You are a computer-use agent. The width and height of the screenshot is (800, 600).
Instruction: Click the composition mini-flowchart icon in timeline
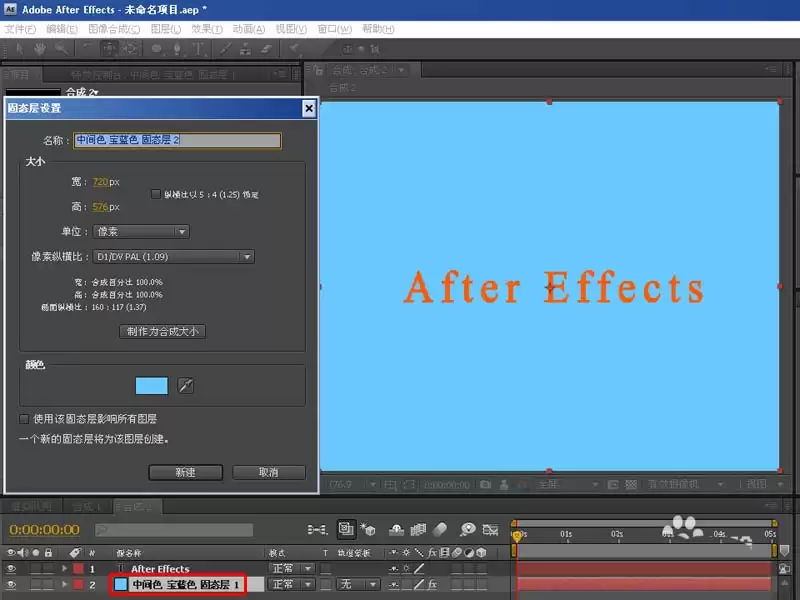(317, 530)
